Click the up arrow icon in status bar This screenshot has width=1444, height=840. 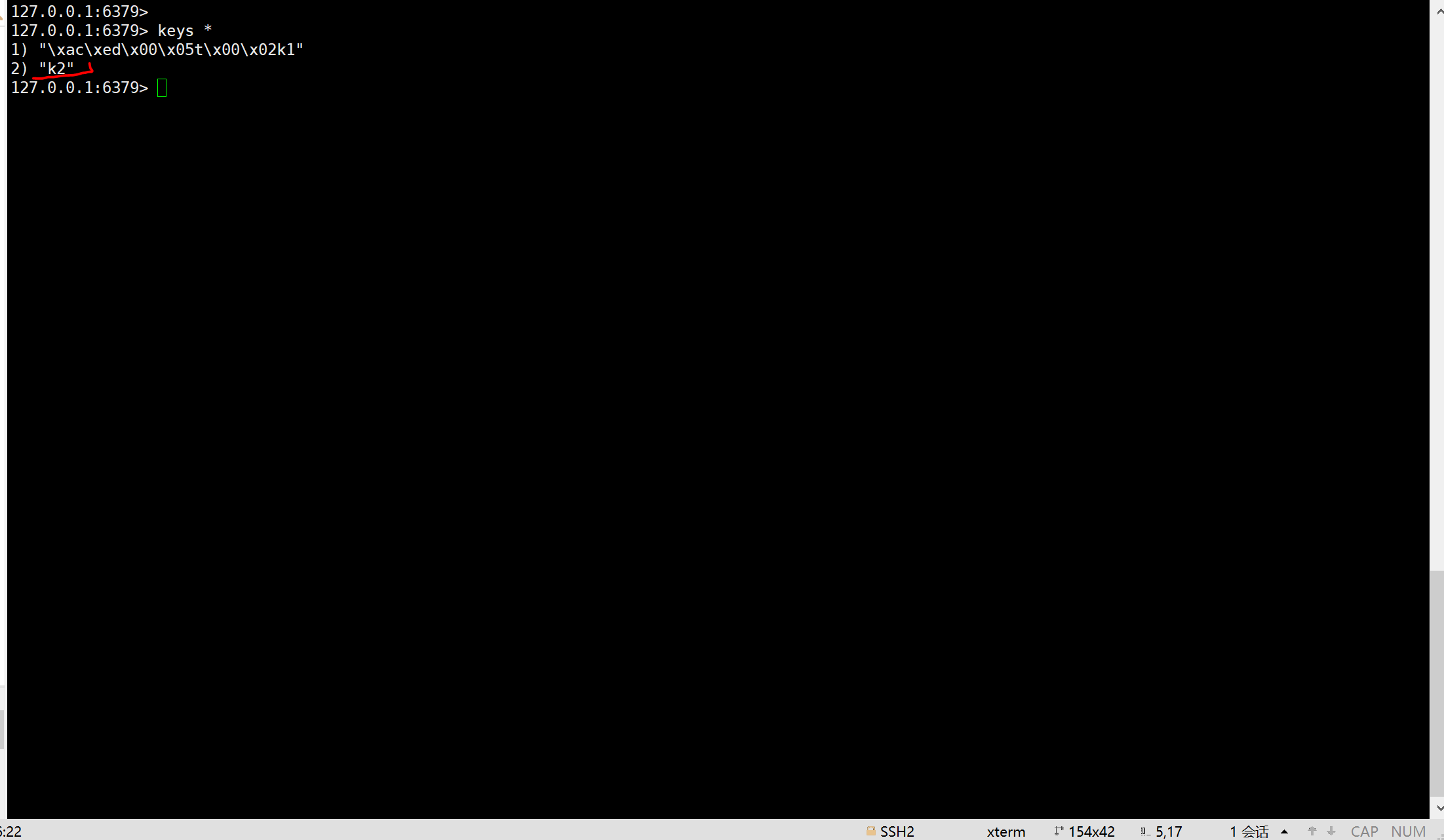1312,831
